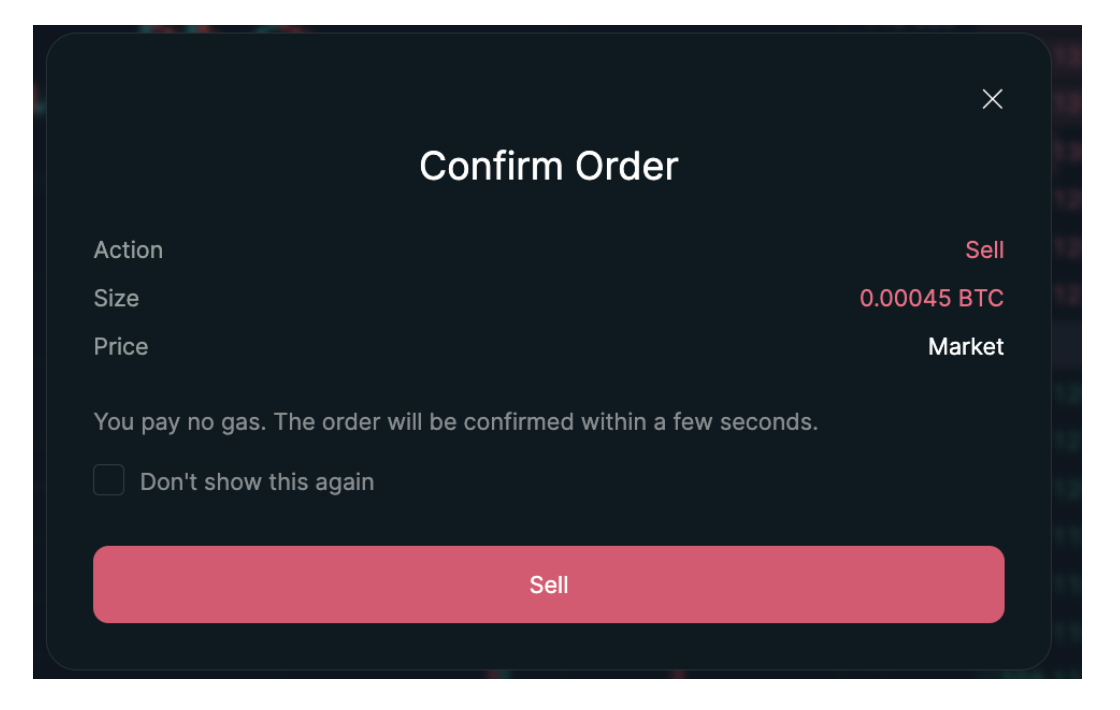
Task: Click the "Don't show this again" label text
Action: [257, 482]
